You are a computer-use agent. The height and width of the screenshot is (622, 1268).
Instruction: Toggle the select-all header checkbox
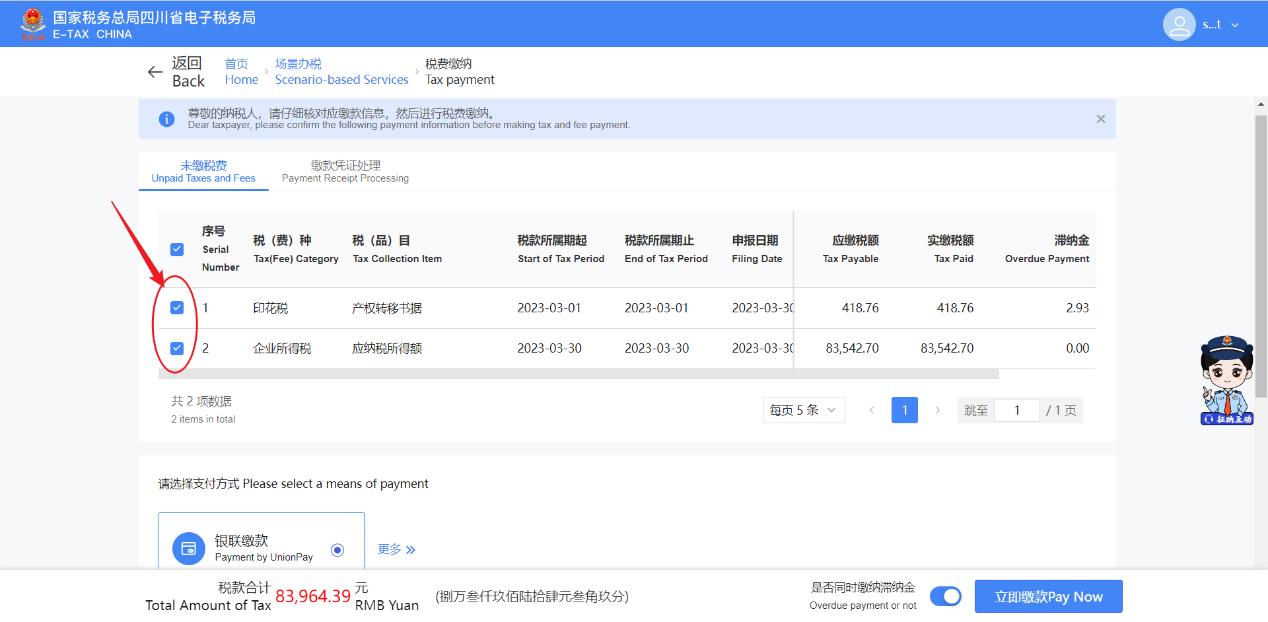tap(177, 249)
